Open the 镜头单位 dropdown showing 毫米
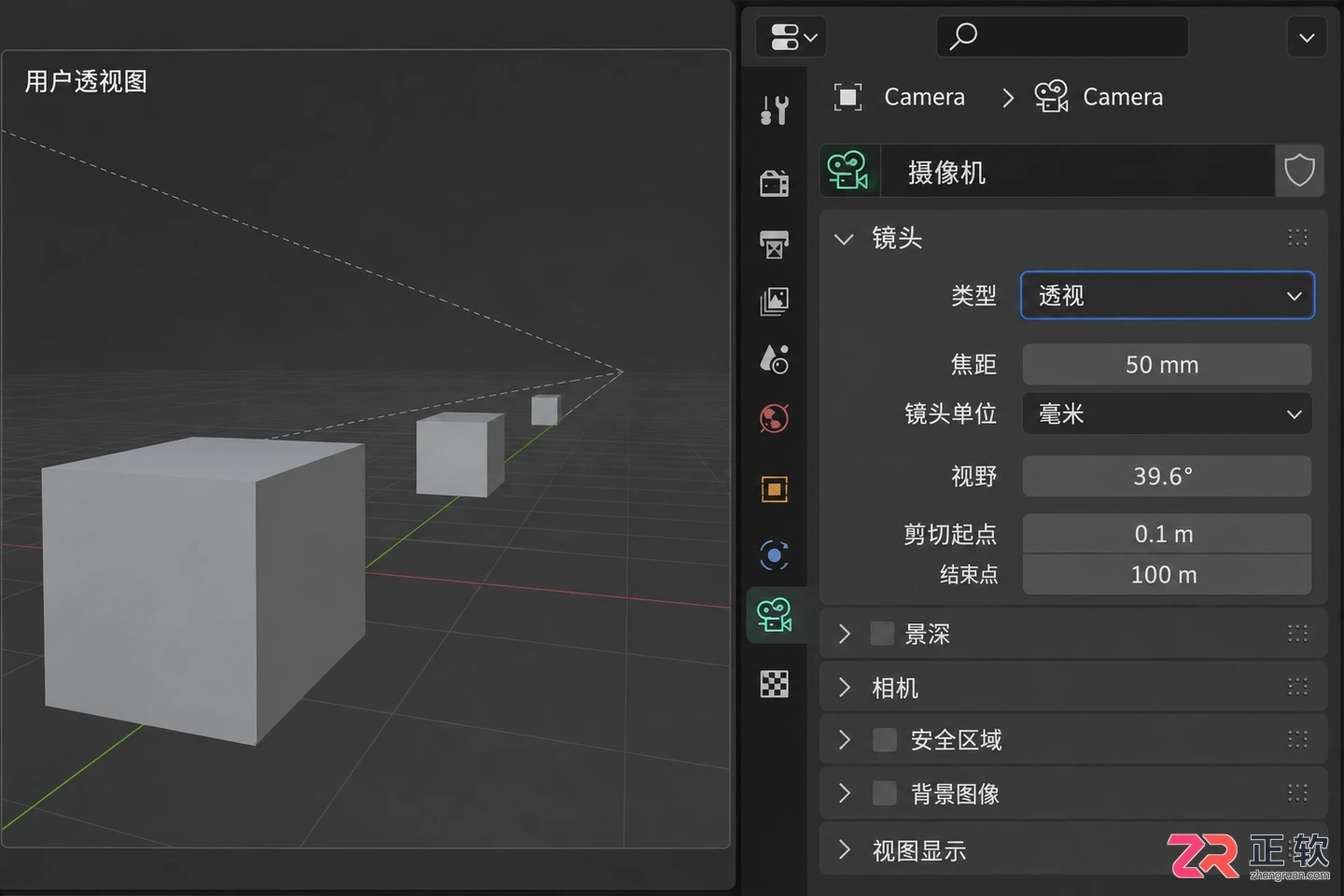Image resolution: width=1344 pixels, height=896 pixels. click(1168, 413)
